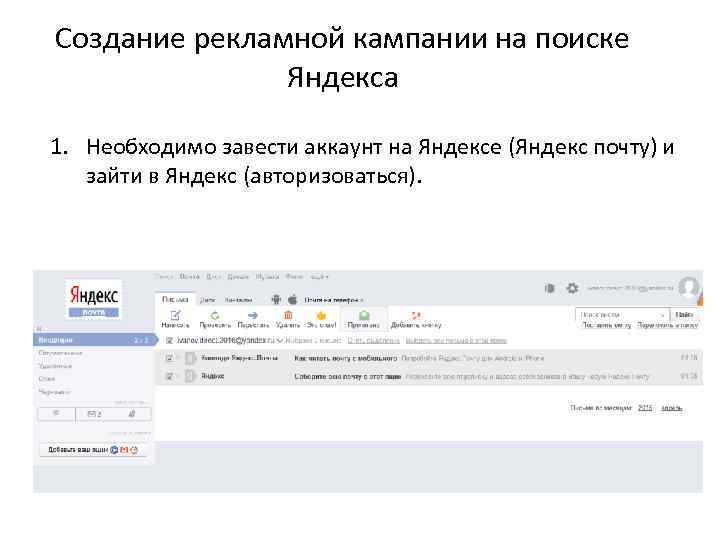Screen dimensions: 720x540
Task: Click the red Gmail collector icon
Action: coord(124,450)
